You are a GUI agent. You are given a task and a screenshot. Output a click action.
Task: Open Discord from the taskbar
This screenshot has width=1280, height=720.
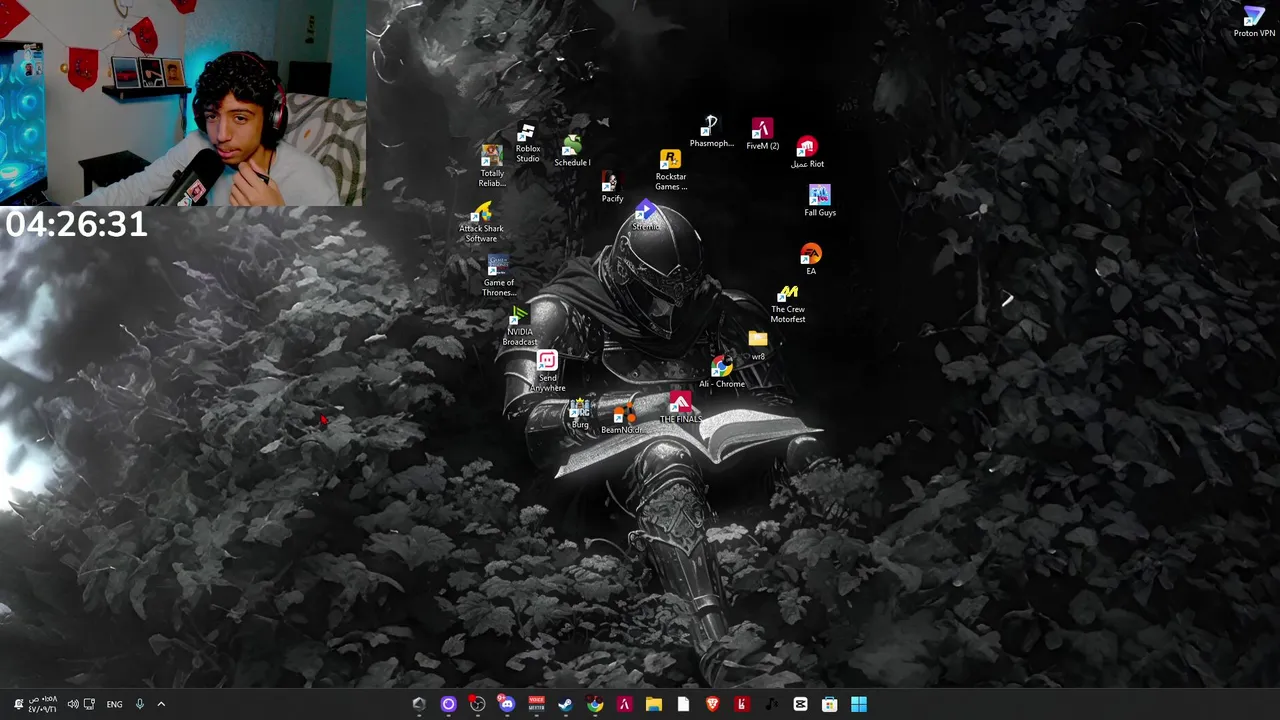tap(507, 704)
